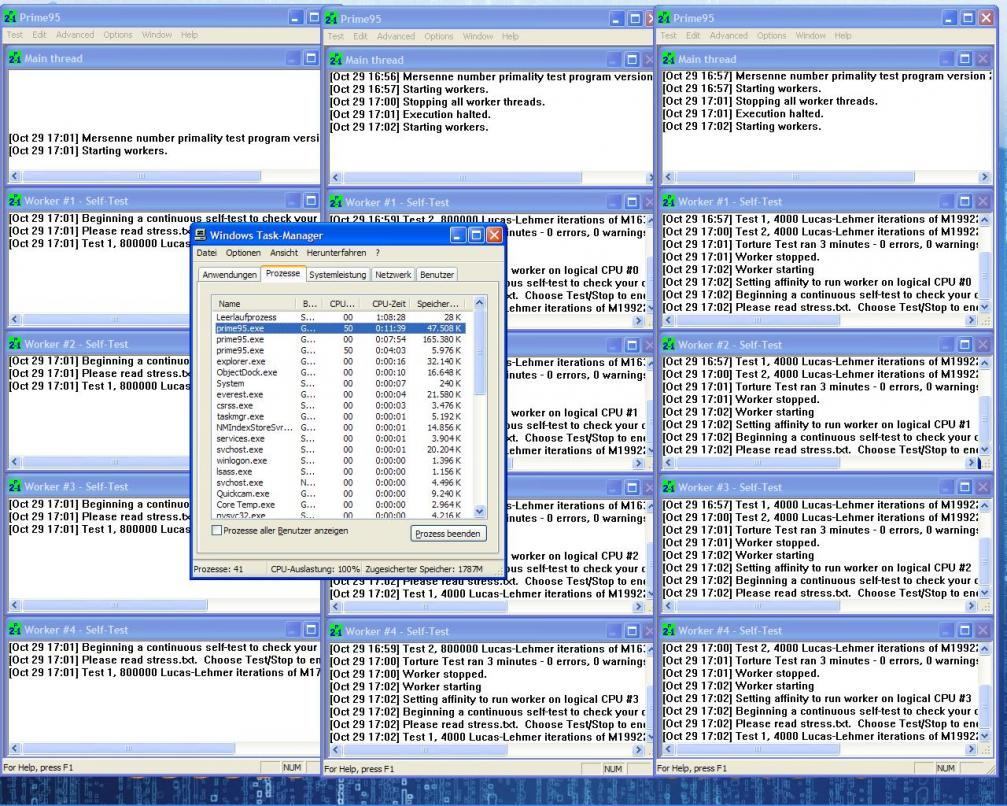Switch to the Systemleistung tab
Image resolution: width=1007 pixels, height=806 pixels.
click(337, 275)
